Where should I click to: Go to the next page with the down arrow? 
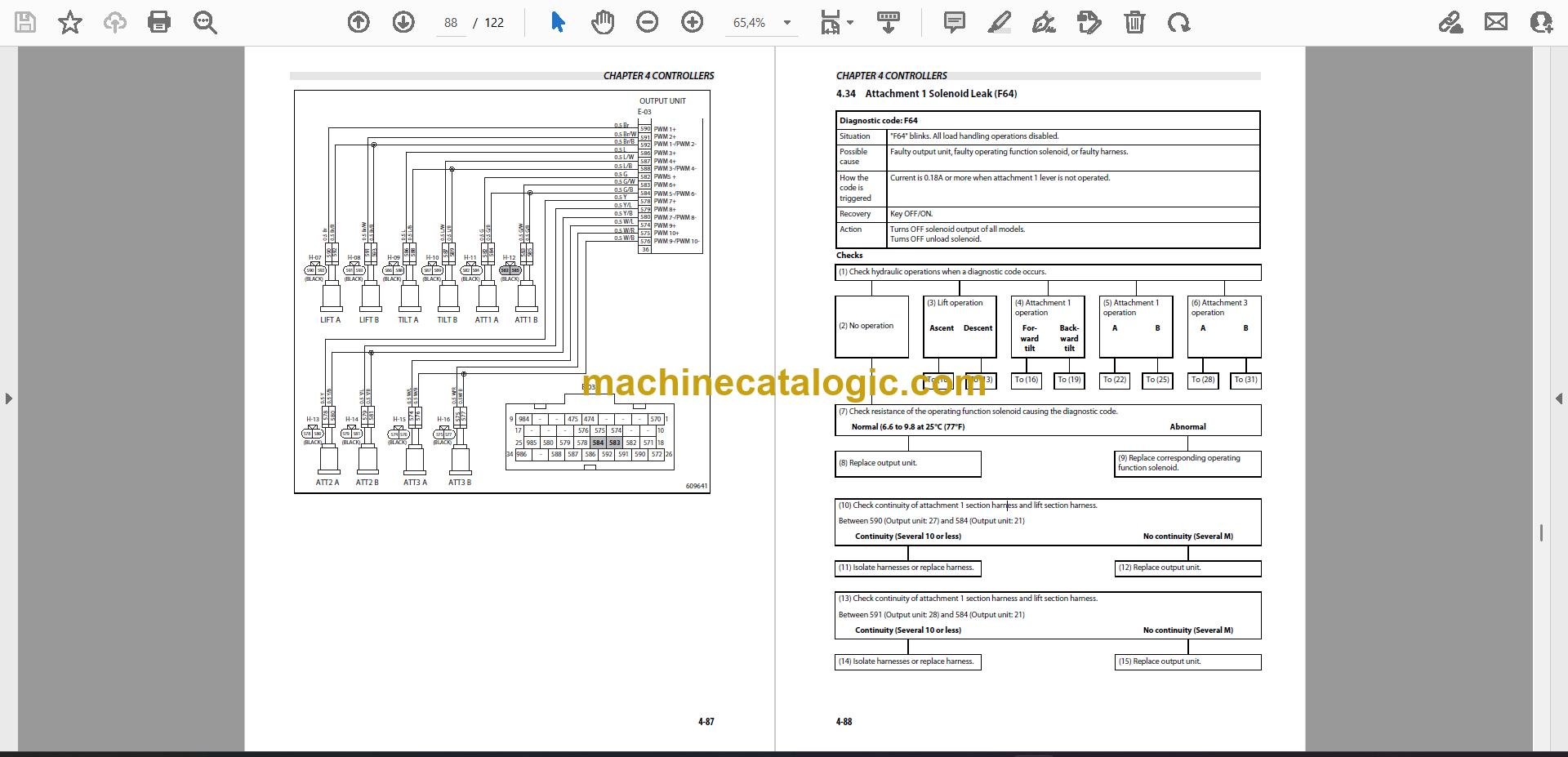click(x=403, y=22)
